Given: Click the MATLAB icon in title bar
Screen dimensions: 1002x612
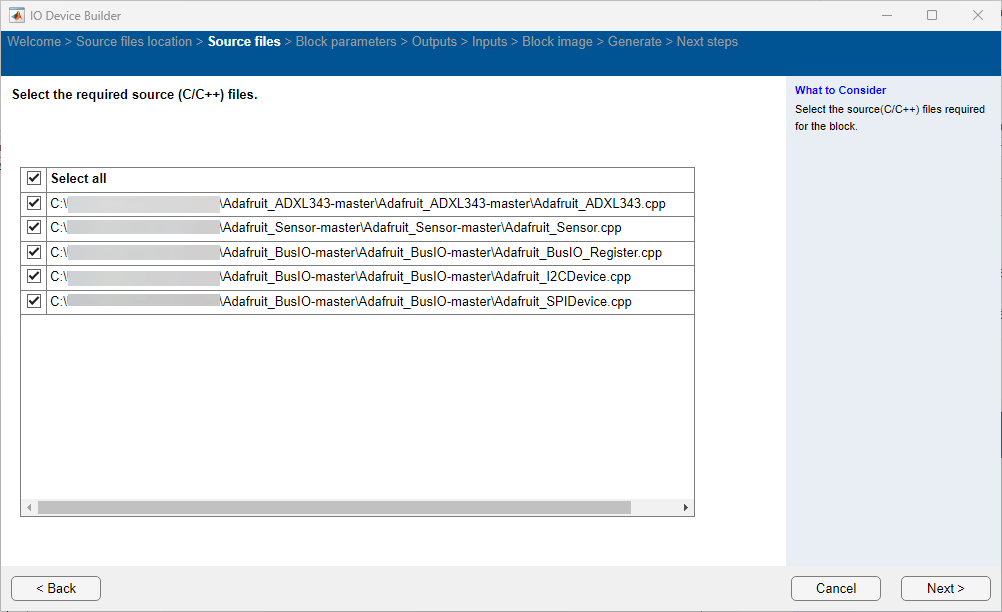Looking at the screenshot, I should (x=17, y=15).
